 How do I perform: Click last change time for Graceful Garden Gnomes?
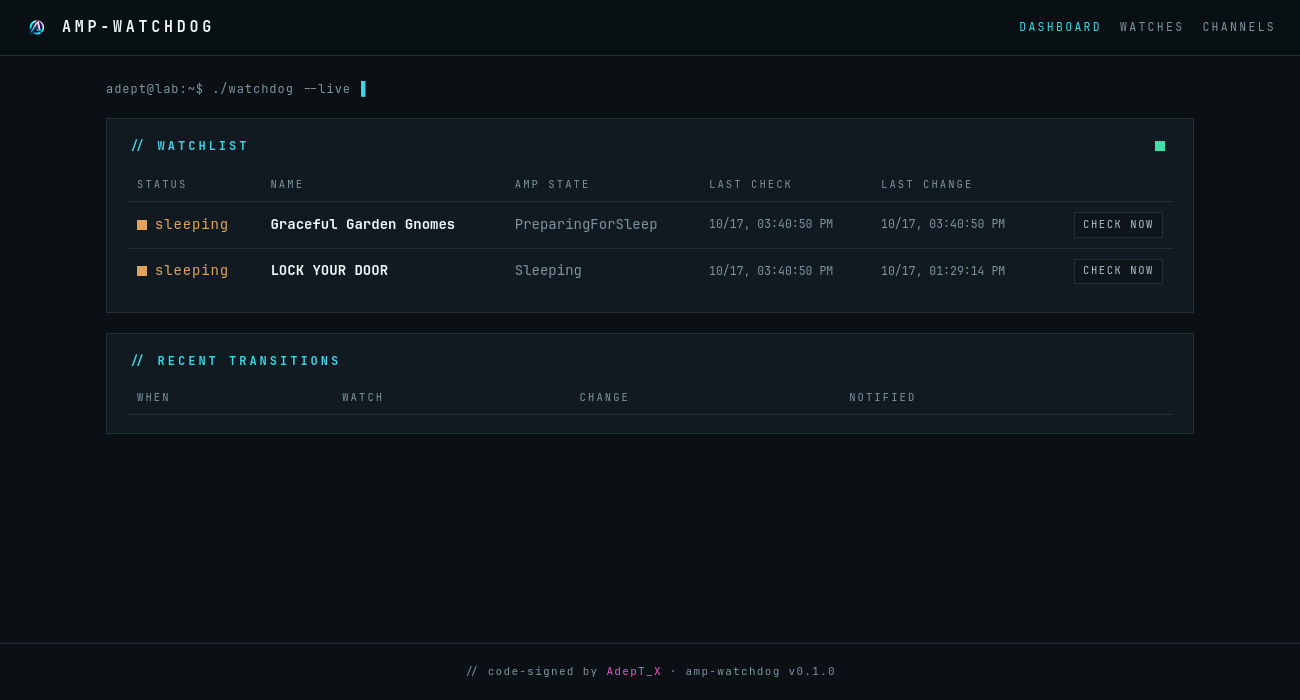pos(943,225)
